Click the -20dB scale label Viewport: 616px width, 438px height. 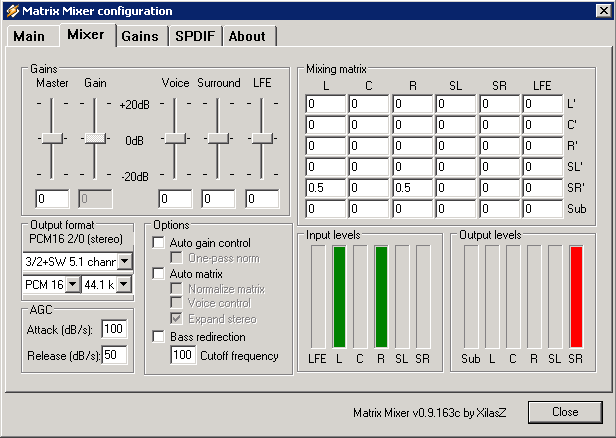[135, 177]
